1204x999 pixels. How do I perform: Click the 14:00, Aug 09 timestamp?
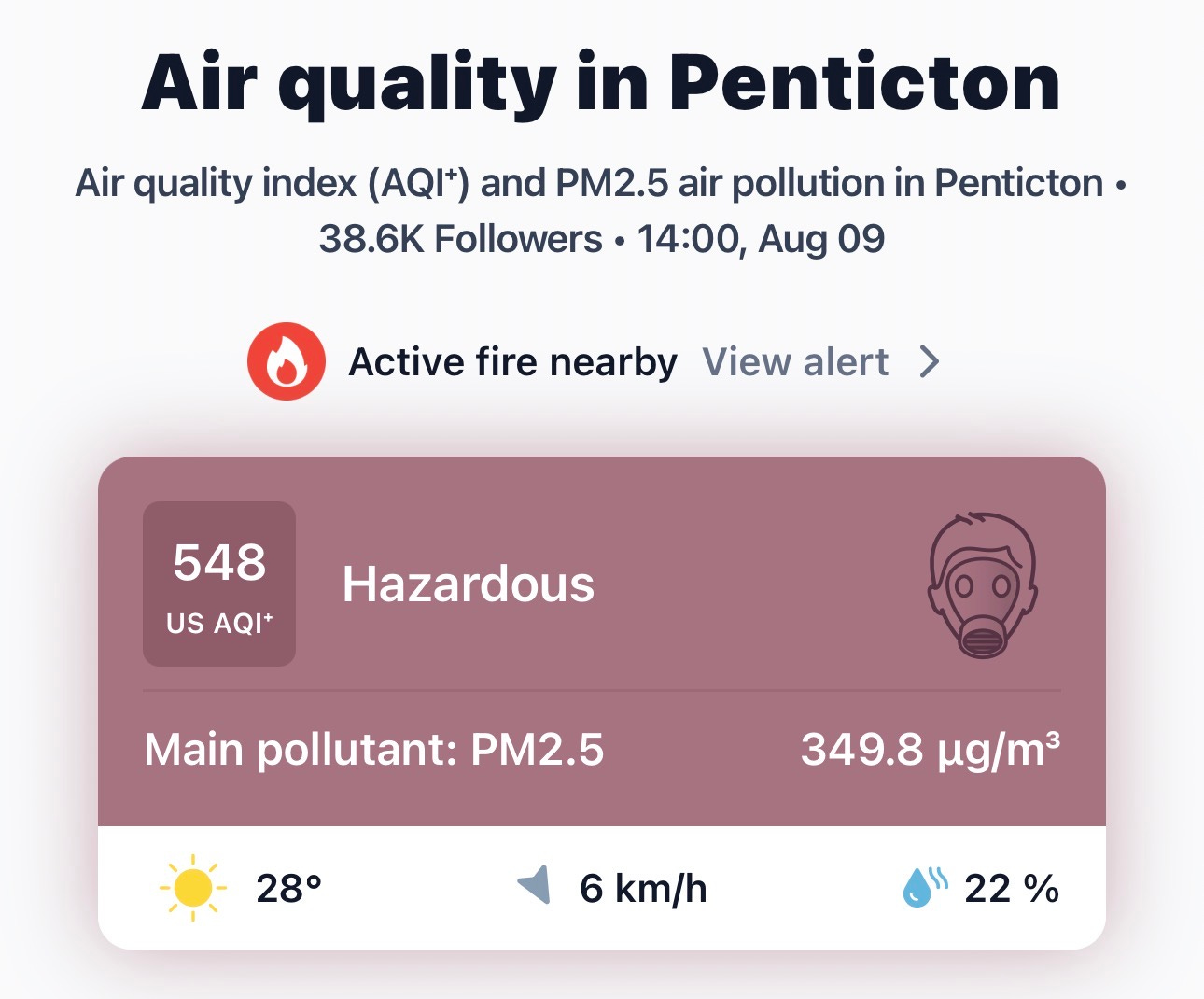[x=761, y=239]
